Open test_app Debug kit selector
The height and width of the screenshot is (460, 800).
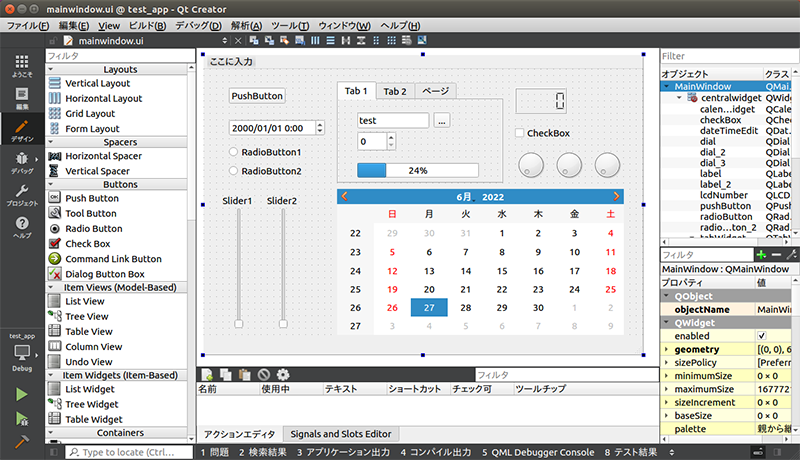click(22, 353)
